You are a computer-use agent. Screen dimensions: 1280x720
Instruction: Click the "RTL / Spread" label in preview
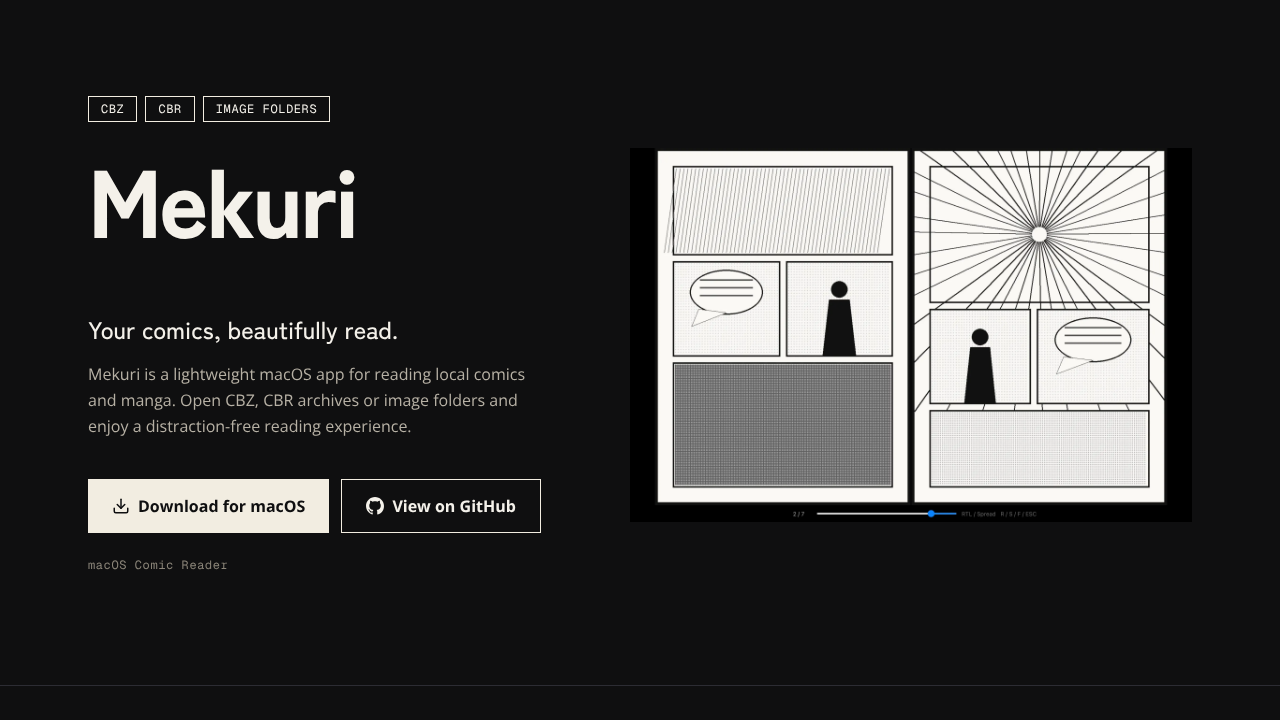978,514
